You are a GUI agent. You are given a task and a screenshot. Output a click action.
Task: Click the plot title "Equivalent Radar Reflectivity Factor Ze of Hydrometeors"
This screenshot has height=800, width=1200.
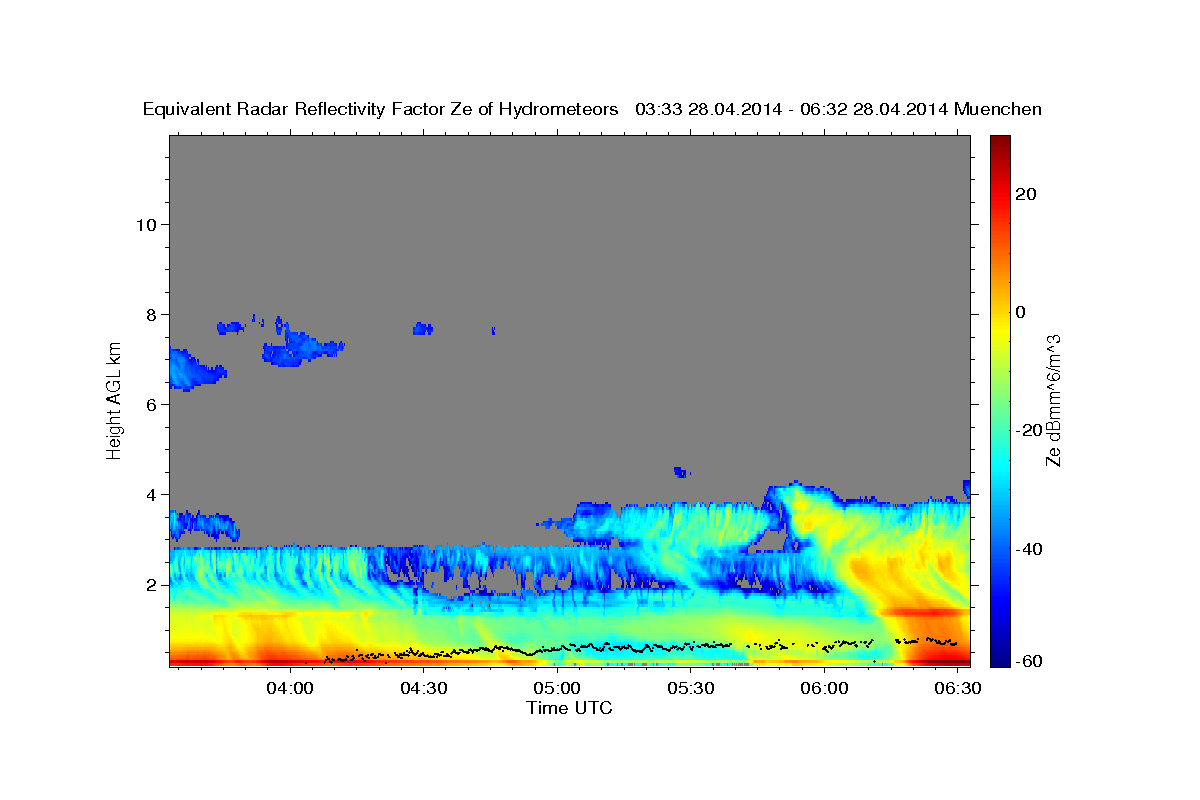[x=381, y=109]
